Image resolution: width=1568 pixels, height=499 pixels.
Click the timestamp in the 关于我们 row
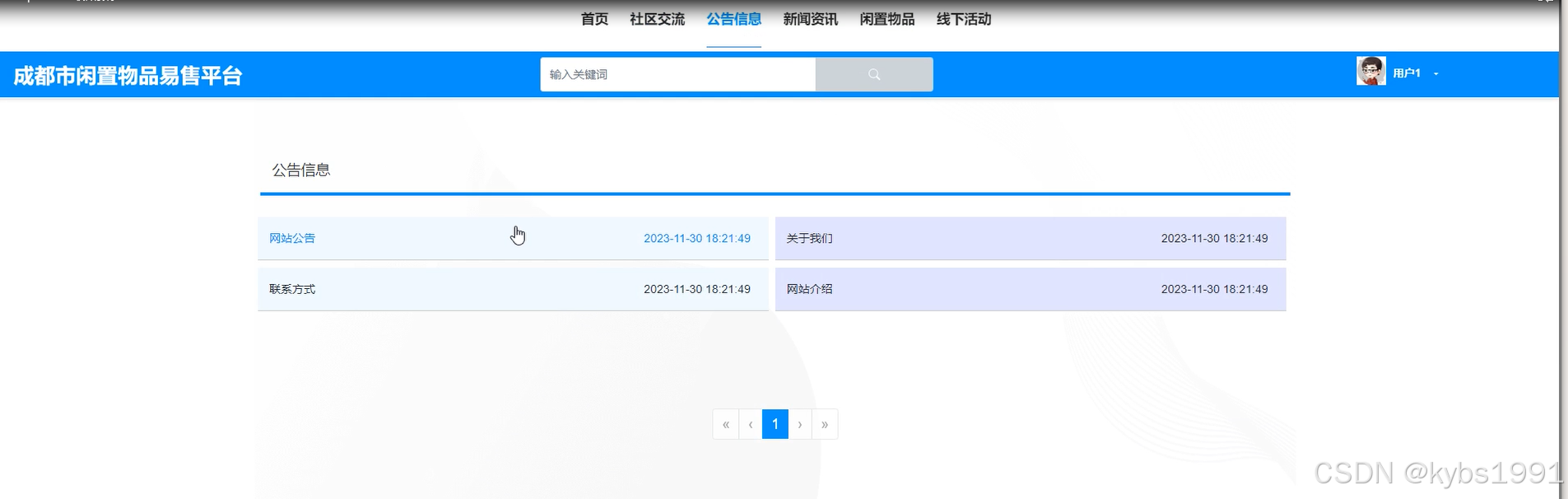click(x=1214, y=238)
